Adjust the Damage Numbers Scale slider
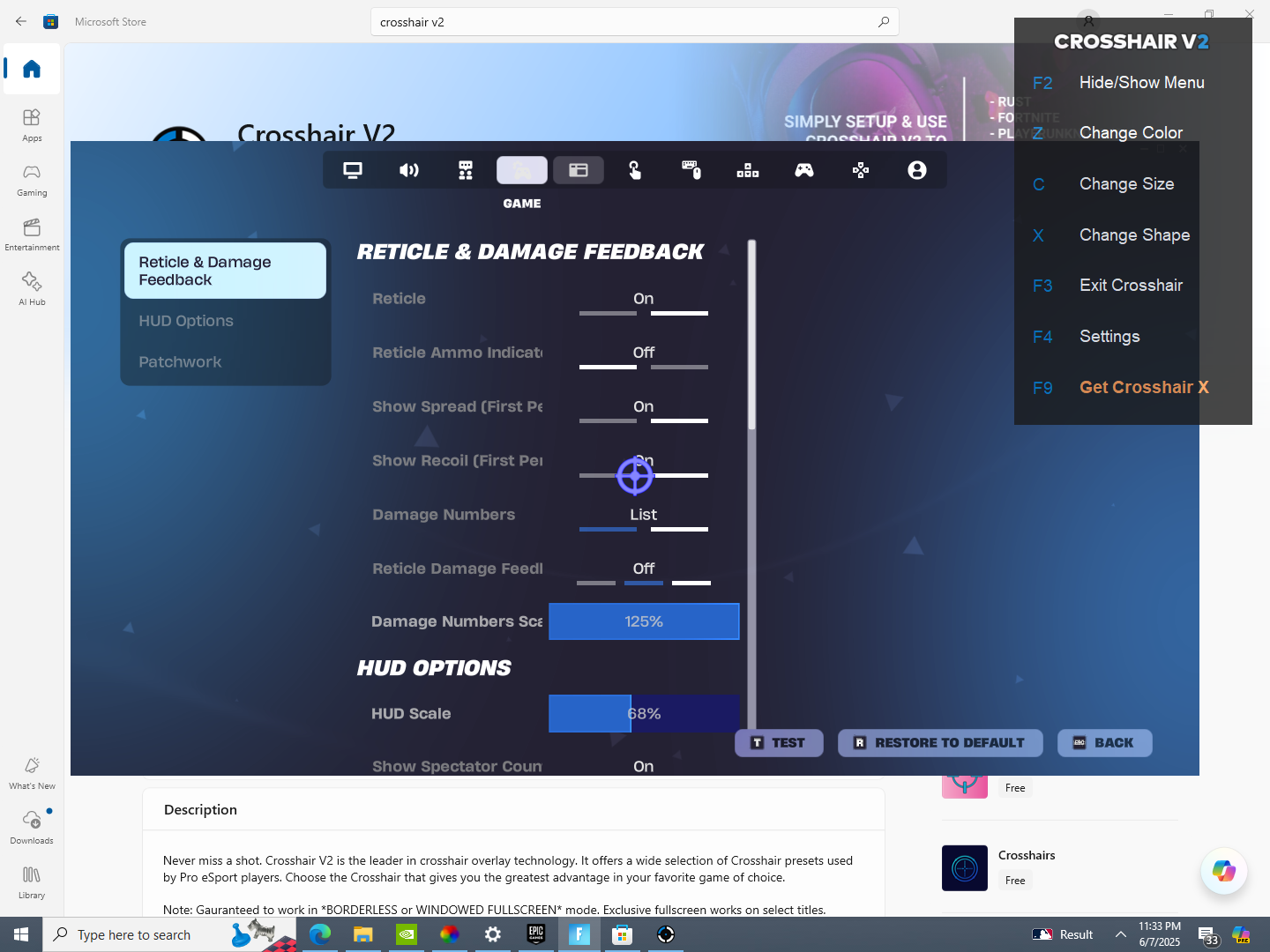The width and height of the screenshot is (1270, 952). [x=644, y=621]
